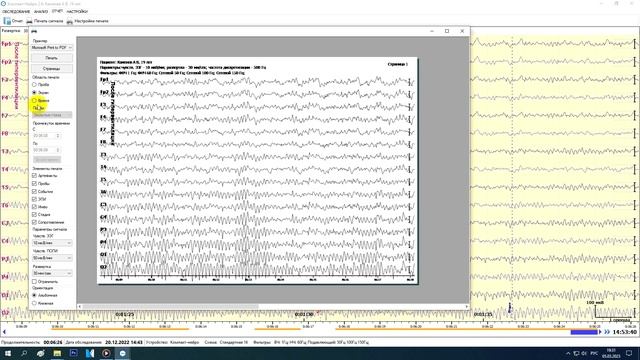This screenshot has width=640, height=360.
Task: Open the File Explorer taskbar icon
Action: tap(57, 353)
